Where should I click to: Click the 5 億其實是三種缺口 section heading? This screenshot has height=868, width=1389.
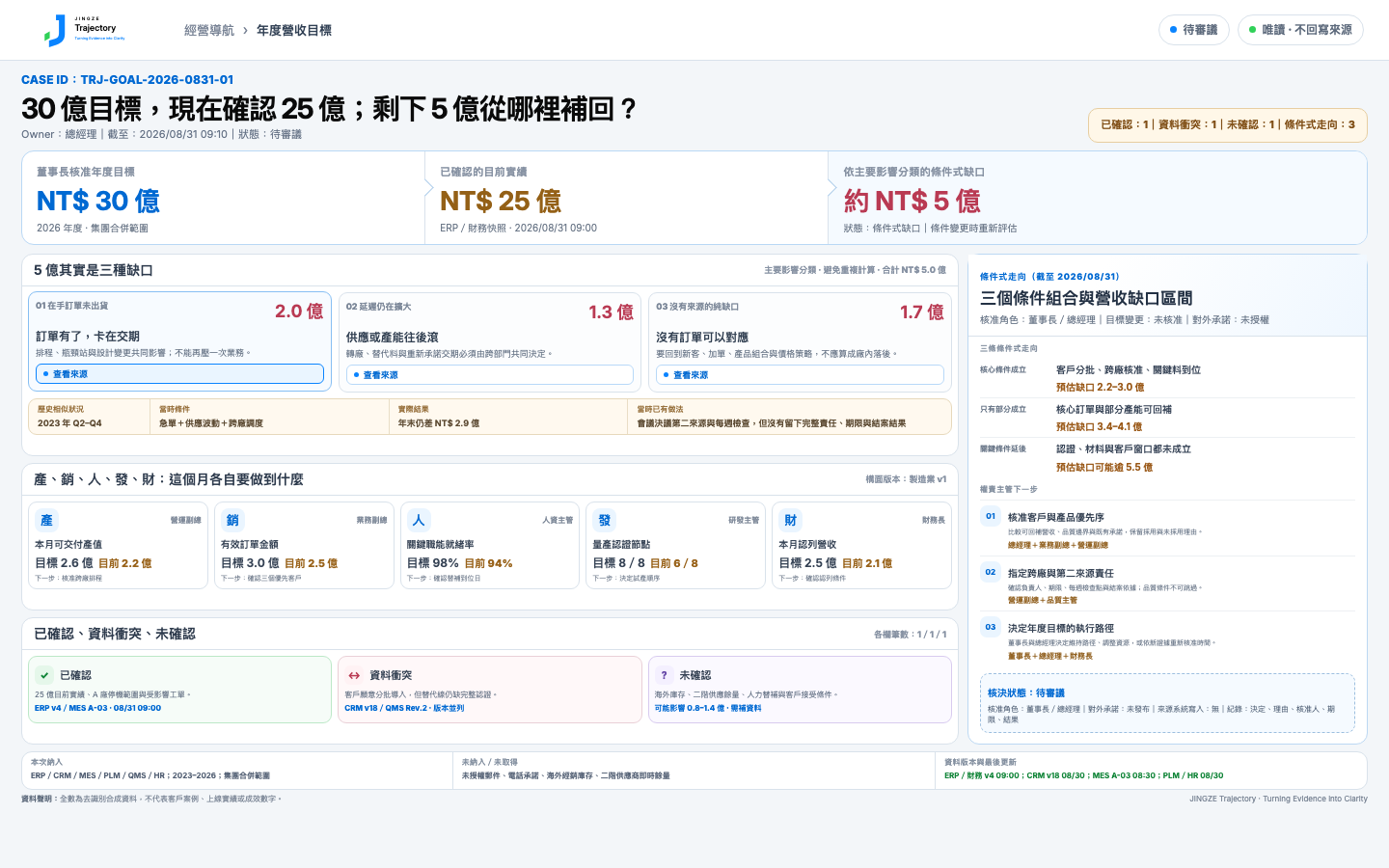pyautogui.click(x=94, y=270)
